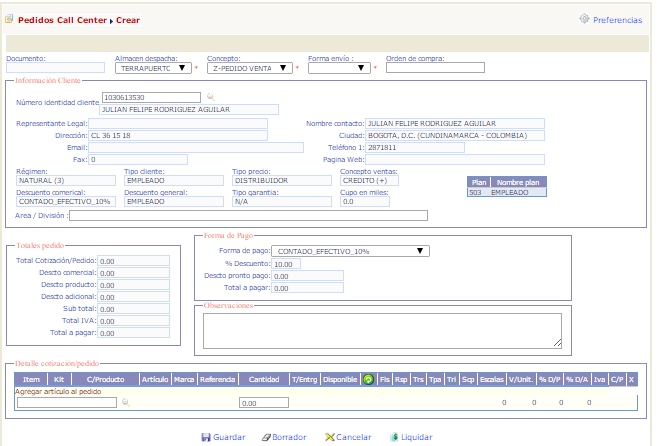Click the green refresh icon in table header

pyautogui.click(x=368, y=380)
